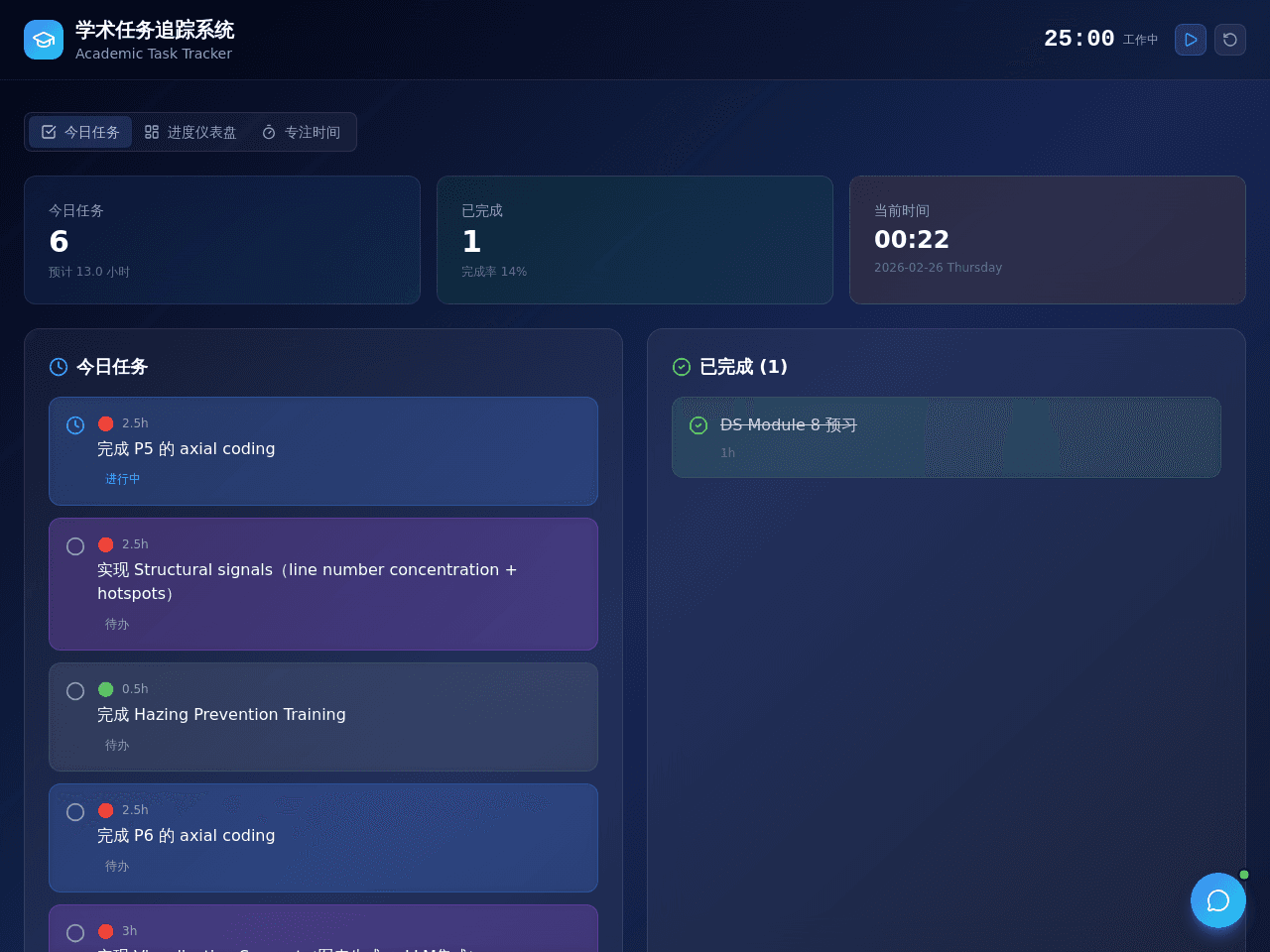Uncheck the completed DS Module 8 task
This screenshot has height=952, width=1270.
pos(698,425)
